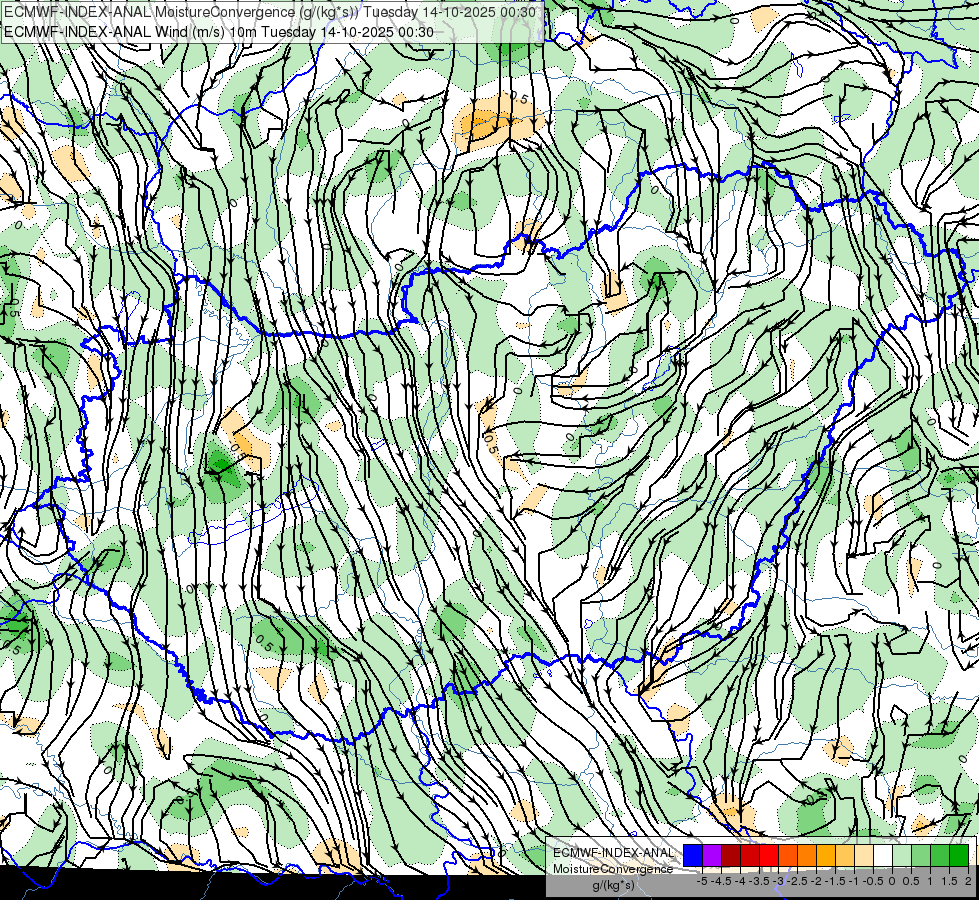This screenshot has height=900, width=979.
Task: Click the legend unit text 'g/(kg*s)'
Action: 614,885
